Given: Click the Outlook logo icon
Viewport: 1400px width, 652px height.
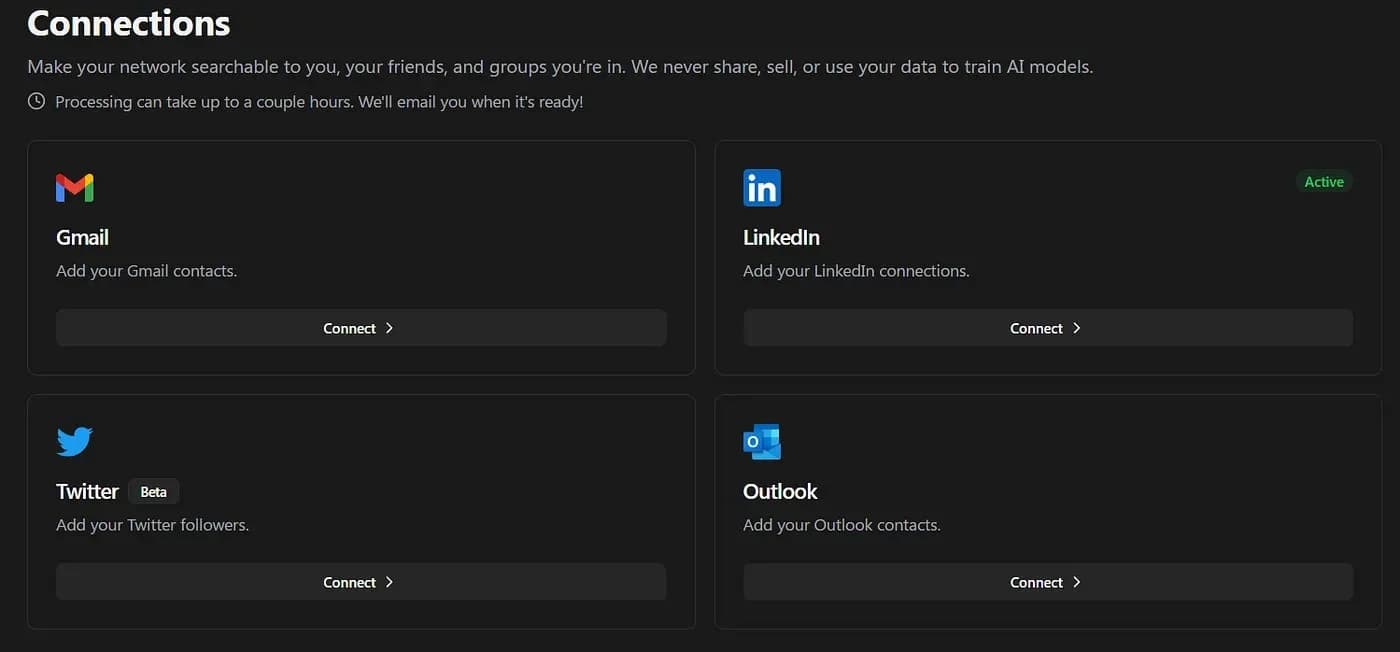Looking at the screenshot, I should click(x=762, y=441).
